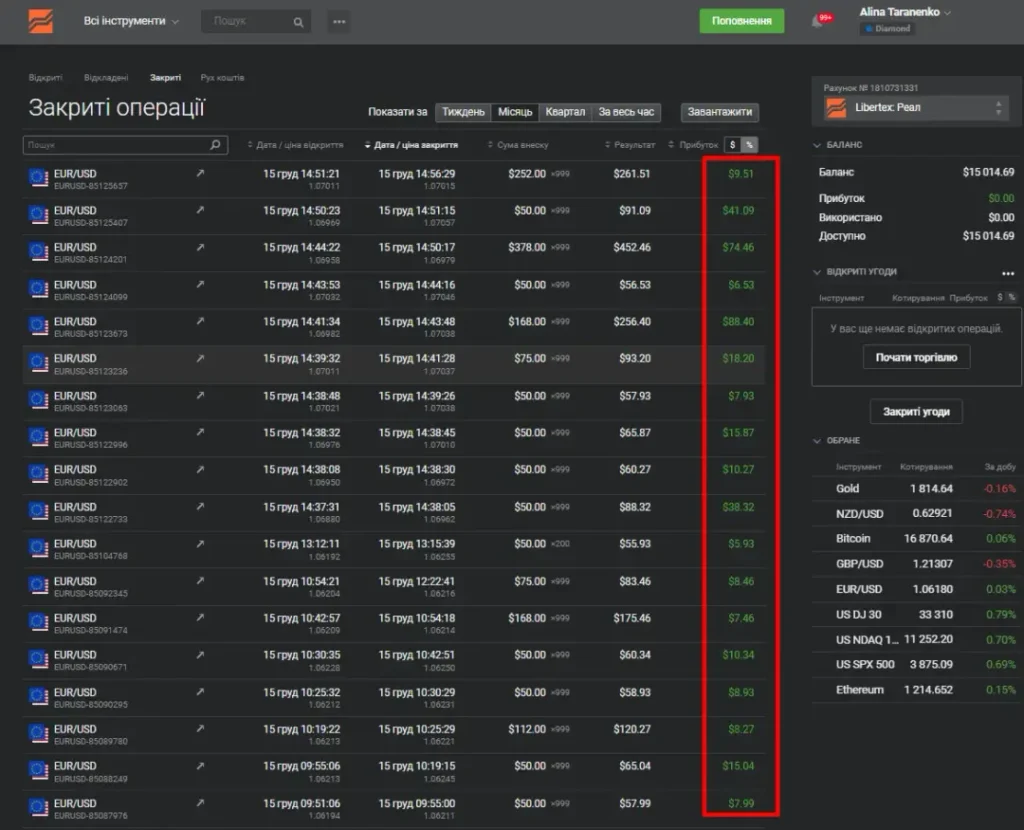Switch profit display to percent in table header
This screenshot has width=1024, height=830.
(x=748, y=145)
